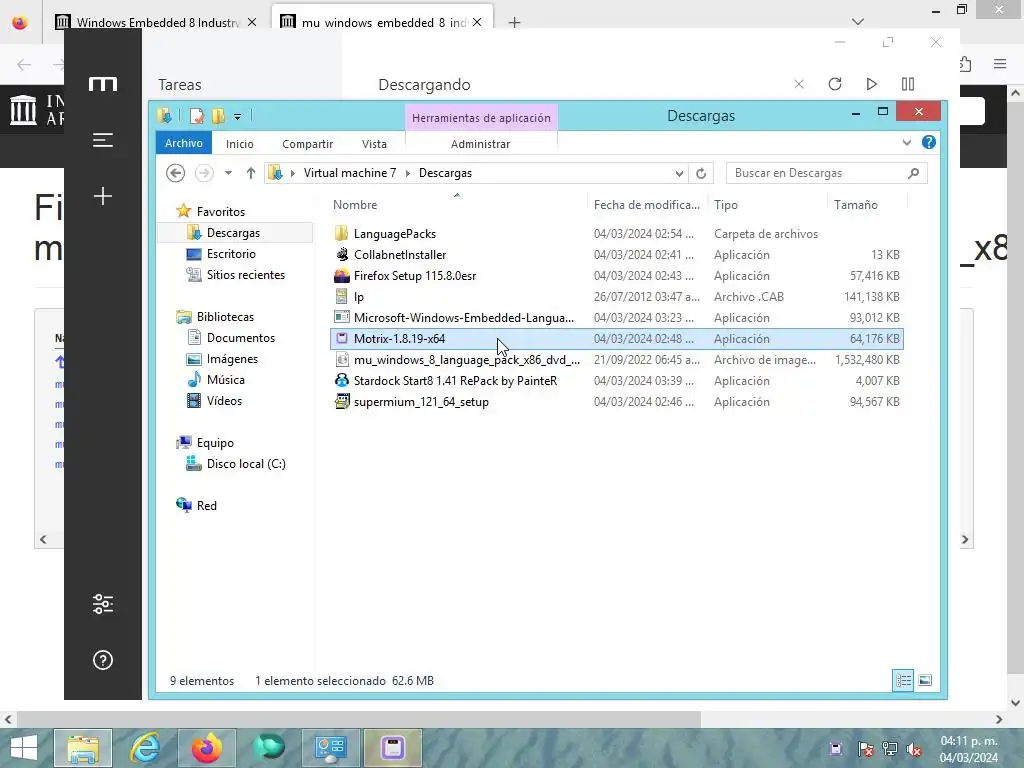Image resolution: width=1024 pixels, height=768 pixels.
Task: Open Firefox from taskbar
Action: point(206,748)
